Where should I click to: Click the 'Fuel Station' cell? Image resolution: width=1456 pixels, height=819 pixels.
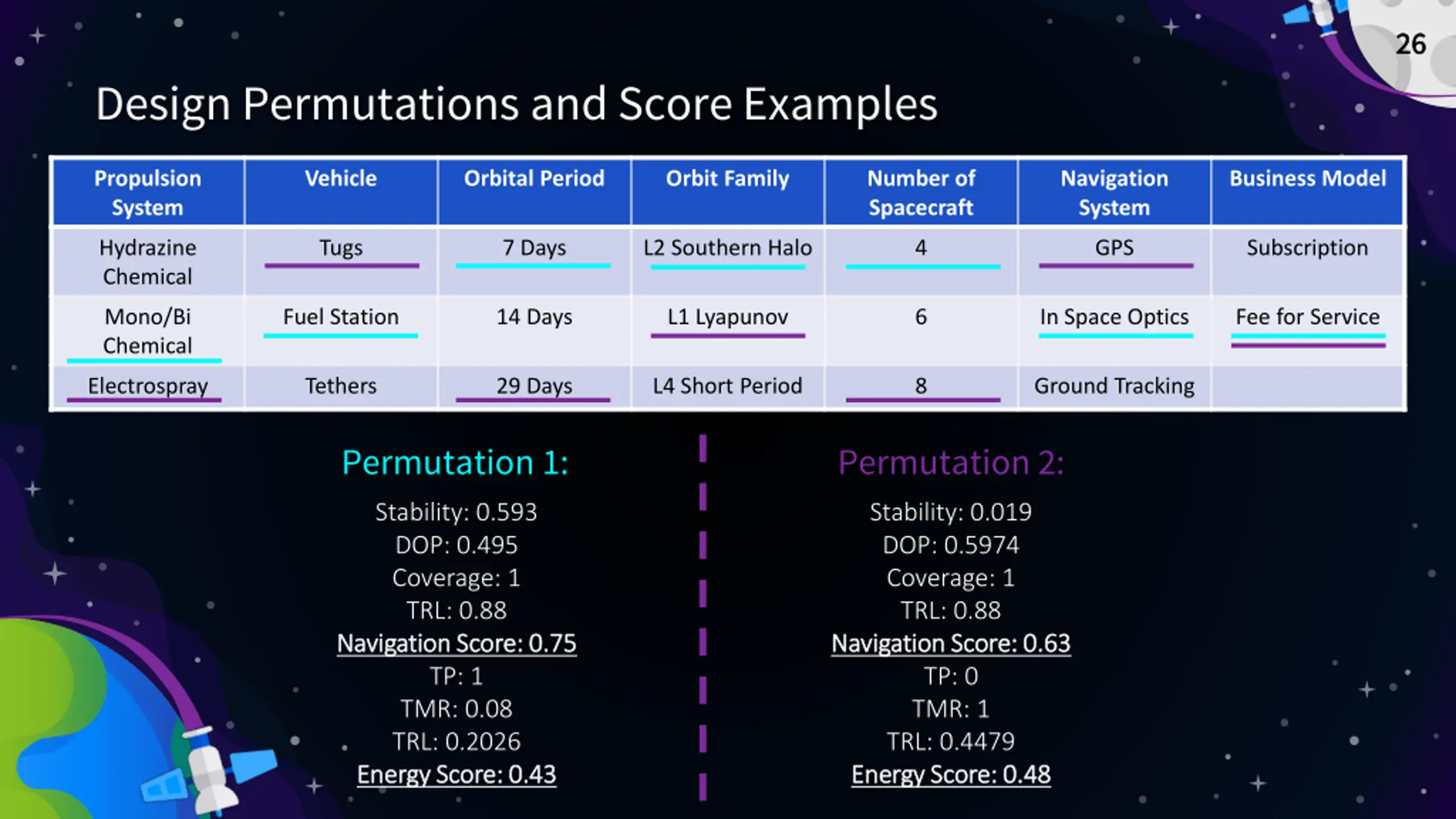pyautogui.click(x=341, y=331)
